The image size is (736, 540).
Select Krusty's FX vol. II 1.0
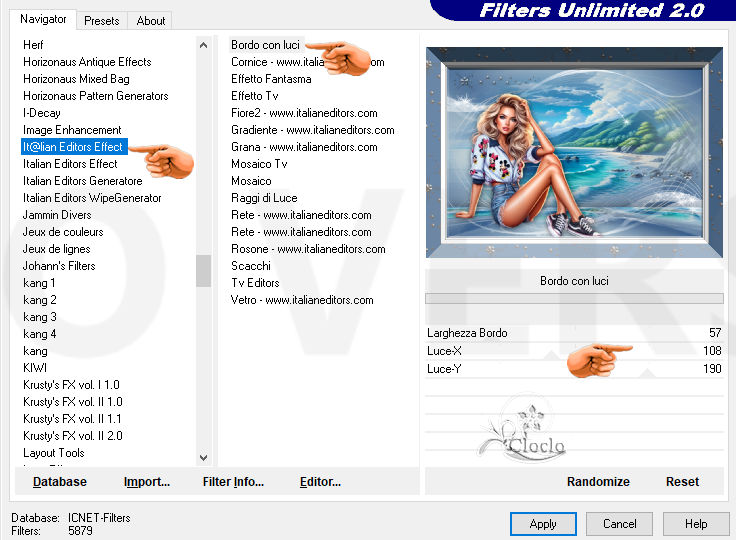click(x=73, y=402)
